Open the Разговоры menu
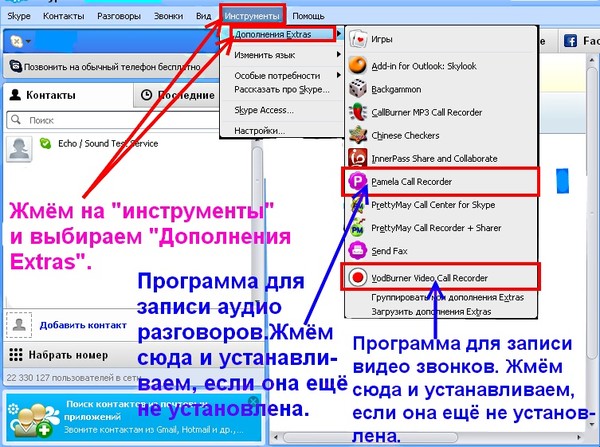600x447 pixels. pyautogui.click(x=119, y=16)
